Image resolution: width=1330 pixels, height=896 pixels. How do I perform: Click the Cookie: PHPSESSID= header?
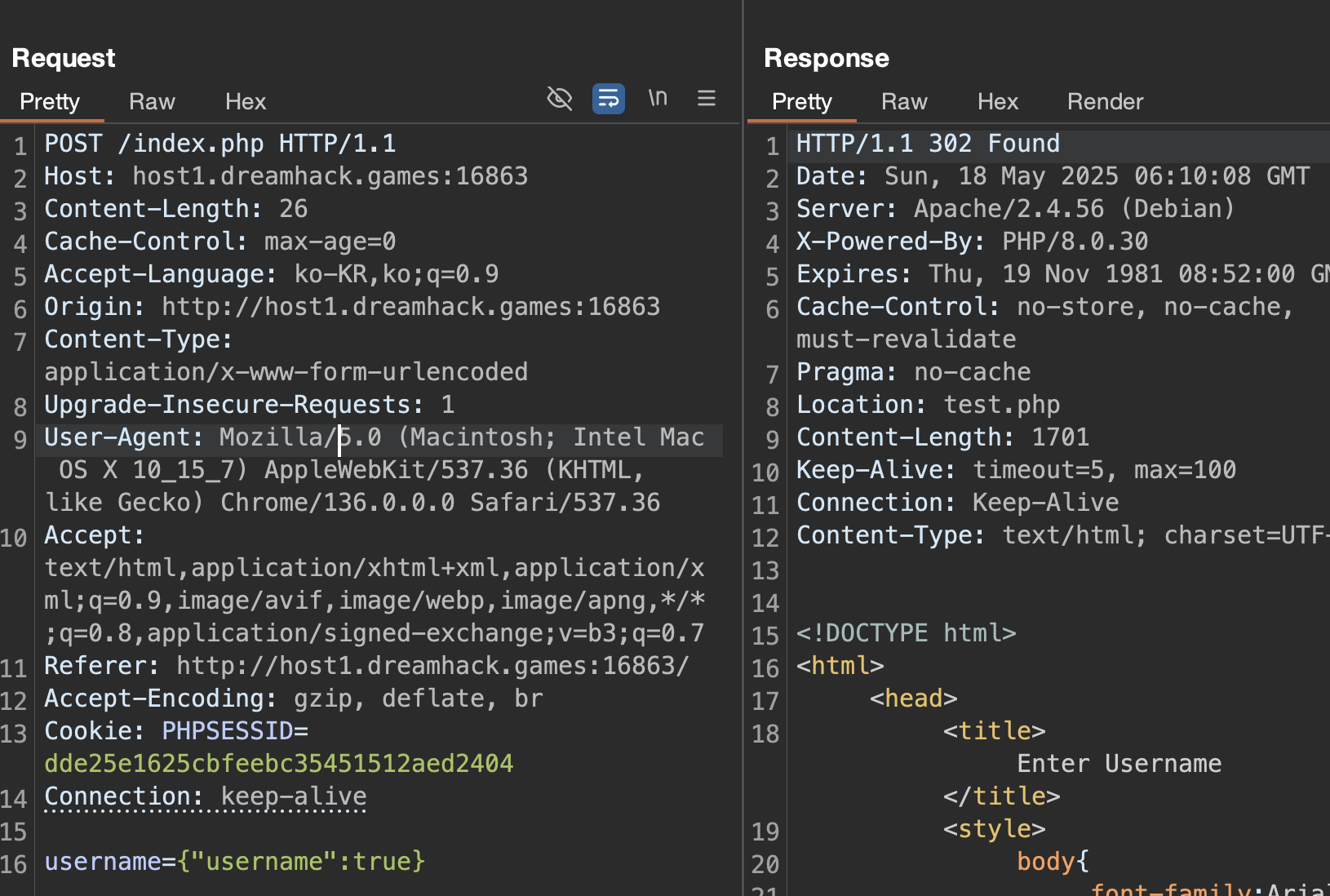(x=176, y=731)
